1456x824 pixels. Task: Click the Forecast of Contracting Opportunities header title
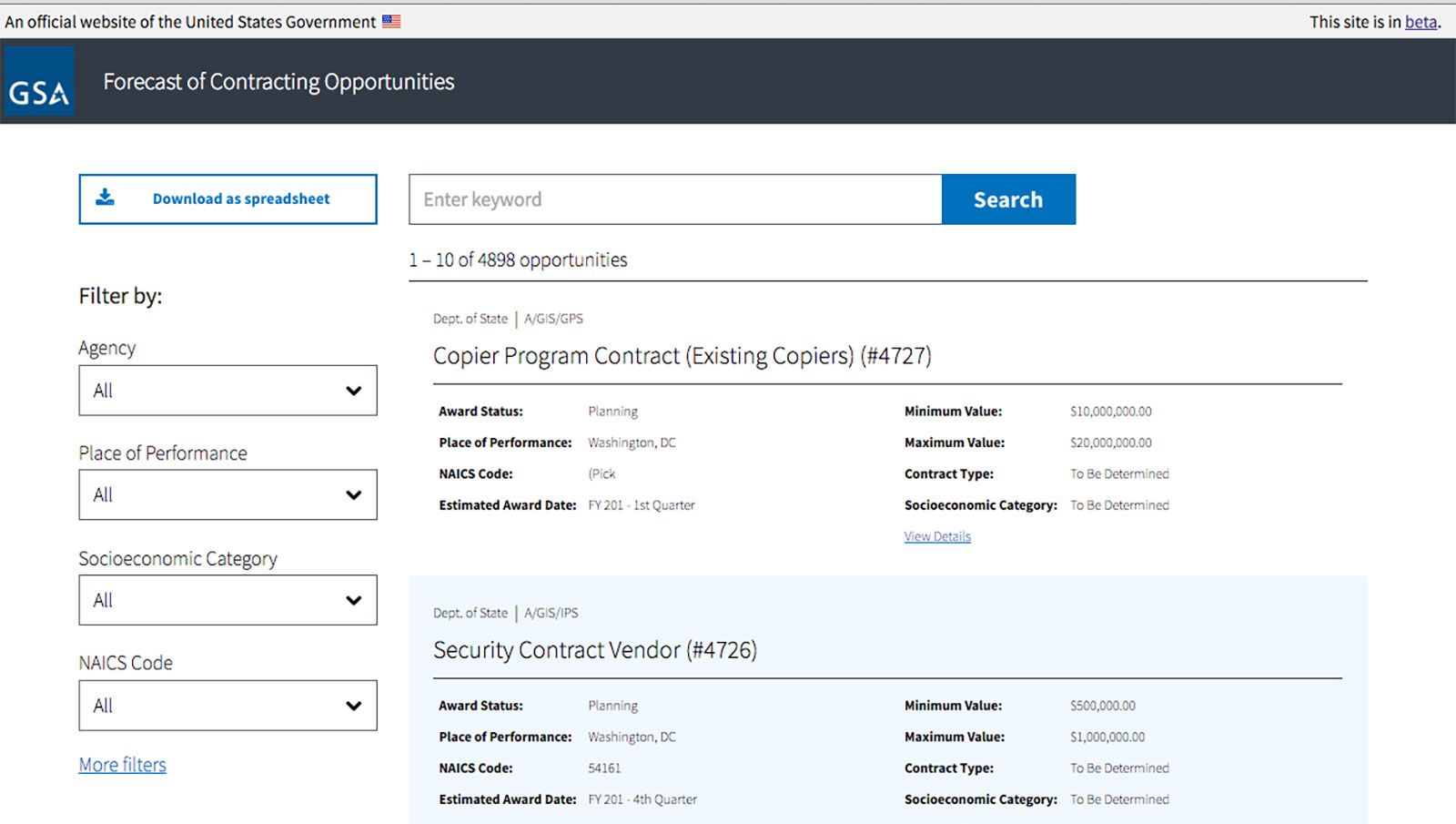[278, 82]
